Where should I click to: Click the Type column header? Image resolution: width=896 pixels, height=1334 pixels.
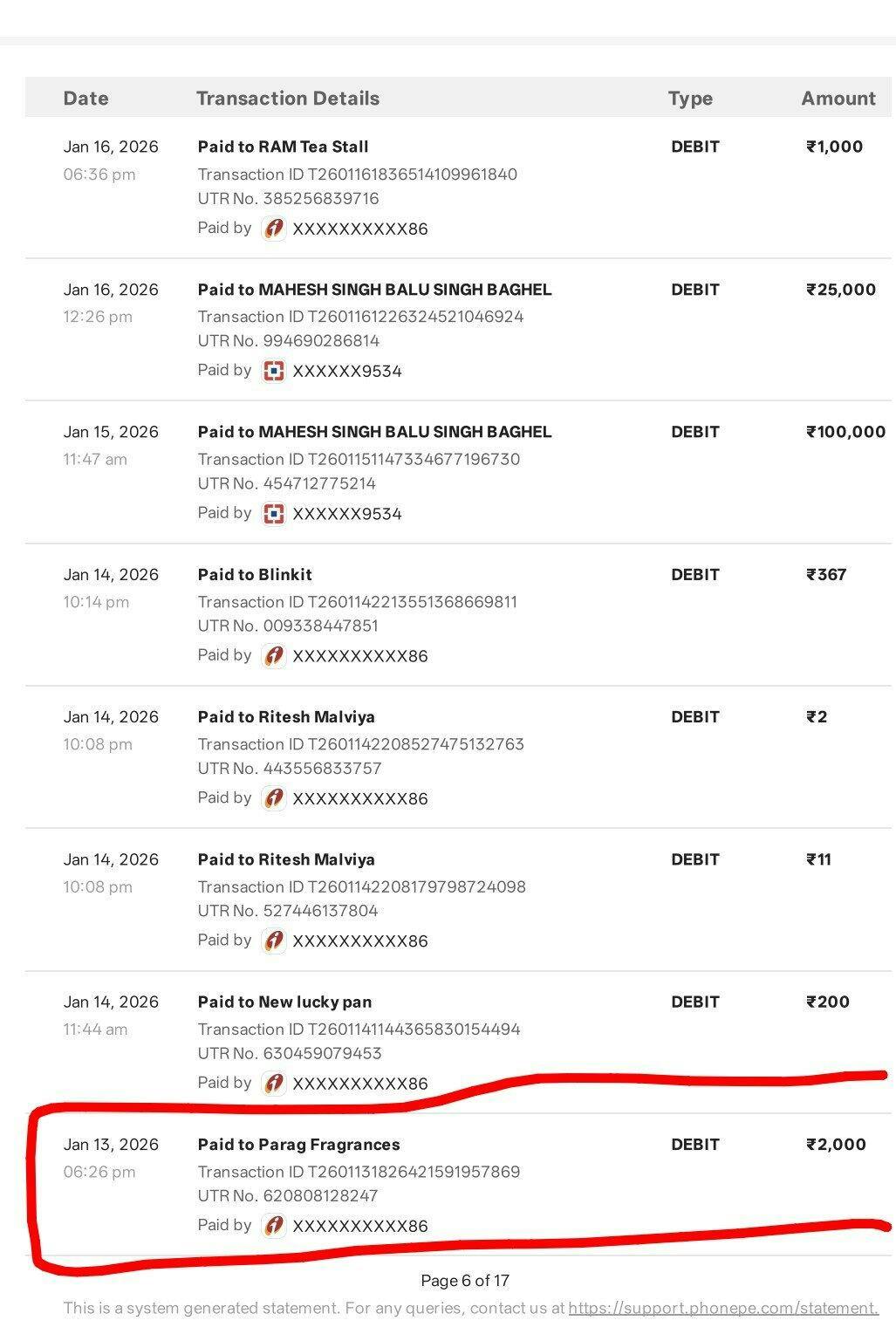(690, 99)
